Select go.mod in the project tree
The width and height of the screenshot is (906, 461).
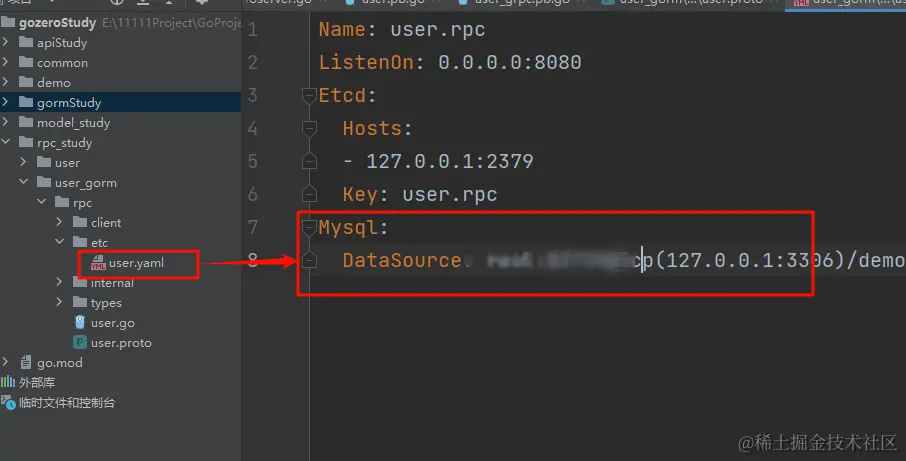pyautogui.click(x=60, y=363)
